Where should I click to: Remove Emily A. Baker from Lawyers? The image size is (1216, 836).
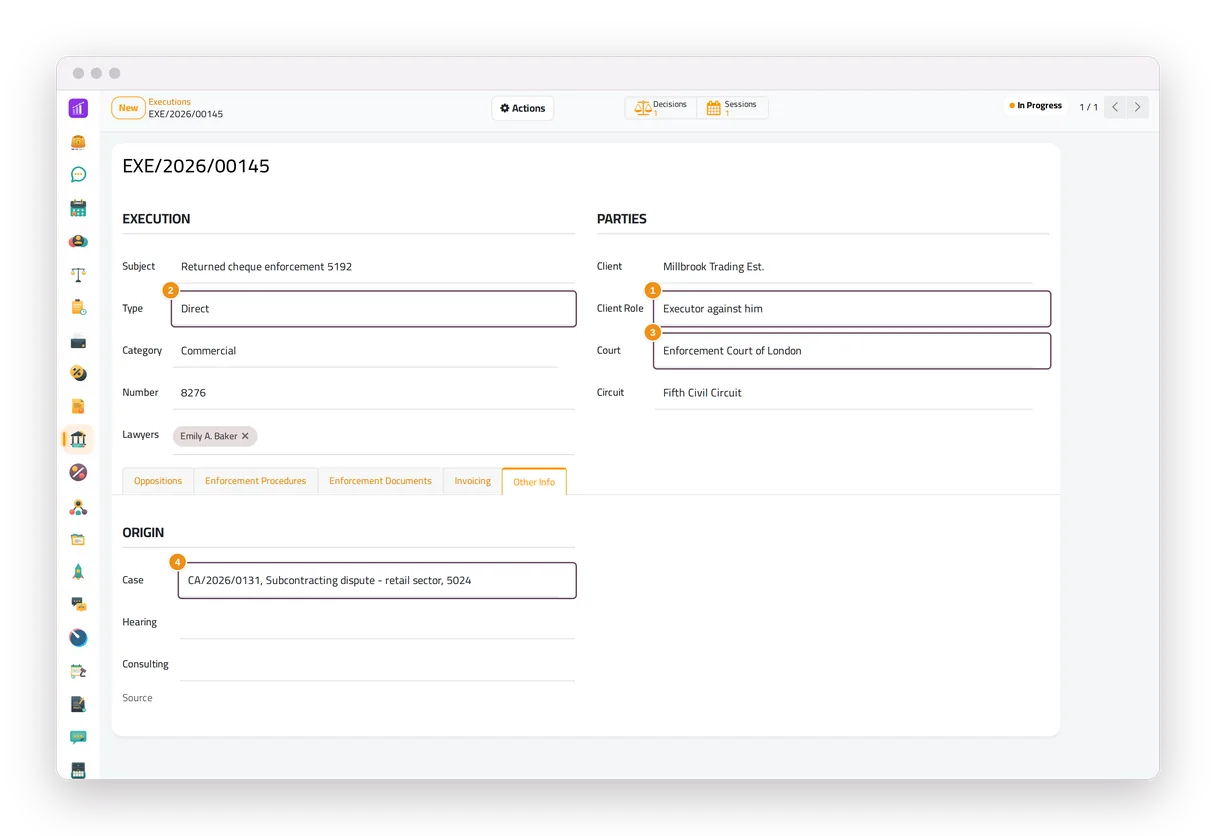[x=245, y=436]
